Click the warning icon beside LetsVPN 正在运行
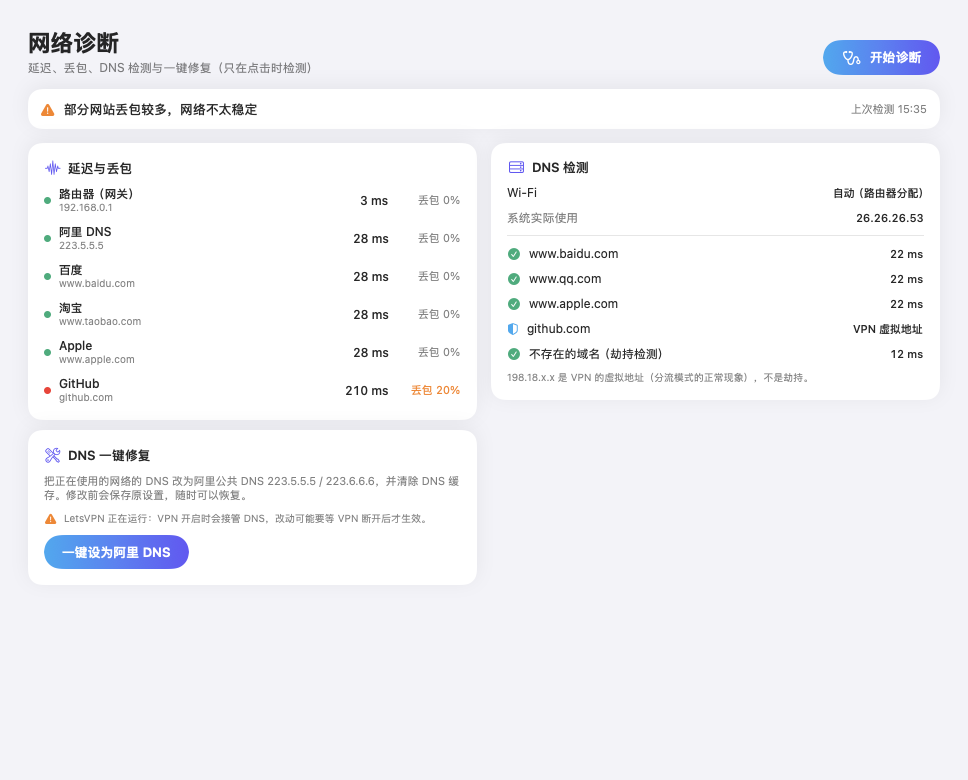 51,519
